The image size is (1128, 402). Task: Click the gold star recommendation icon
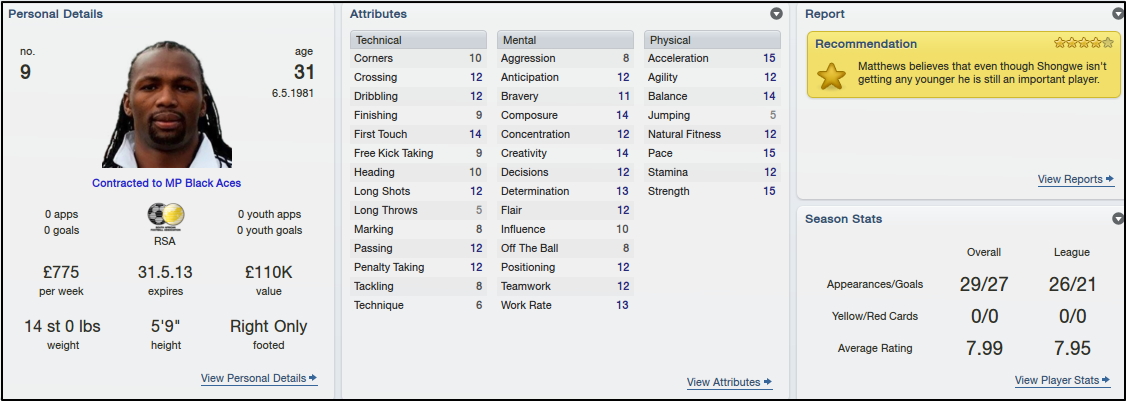tap(831, 76)
